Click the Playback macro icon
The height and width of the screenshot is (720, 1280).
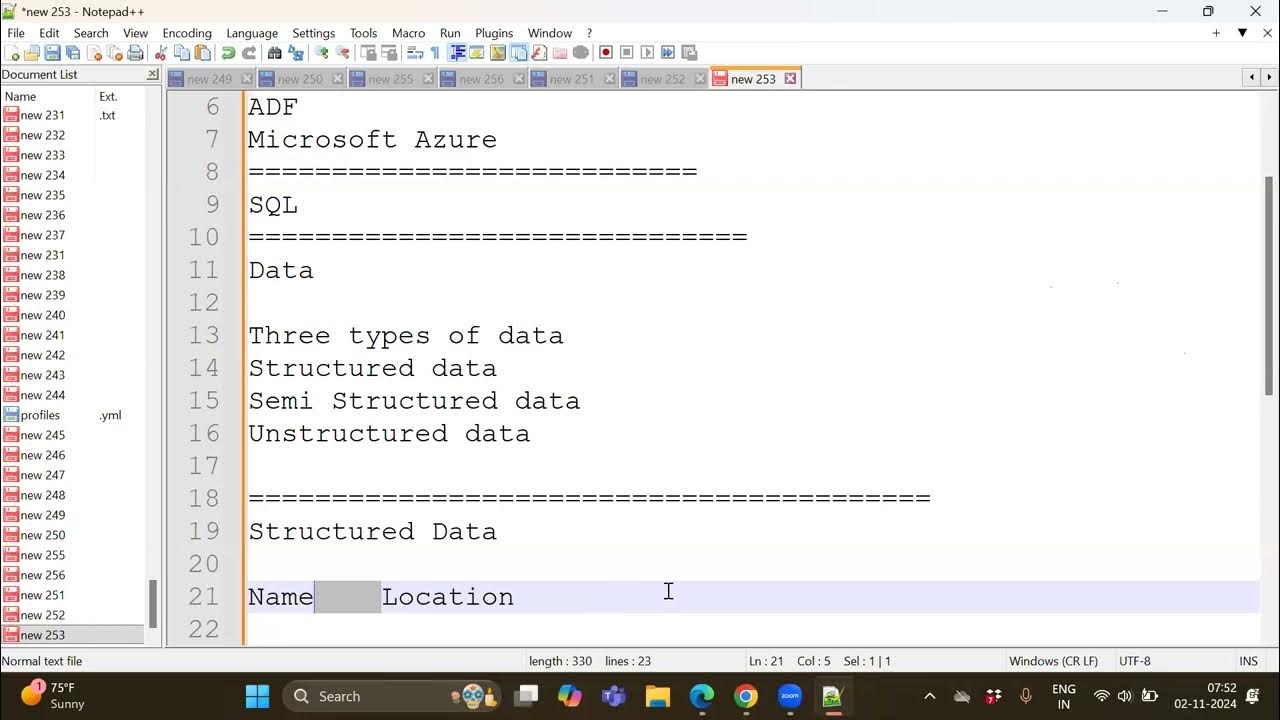click(x=647, y=53)
